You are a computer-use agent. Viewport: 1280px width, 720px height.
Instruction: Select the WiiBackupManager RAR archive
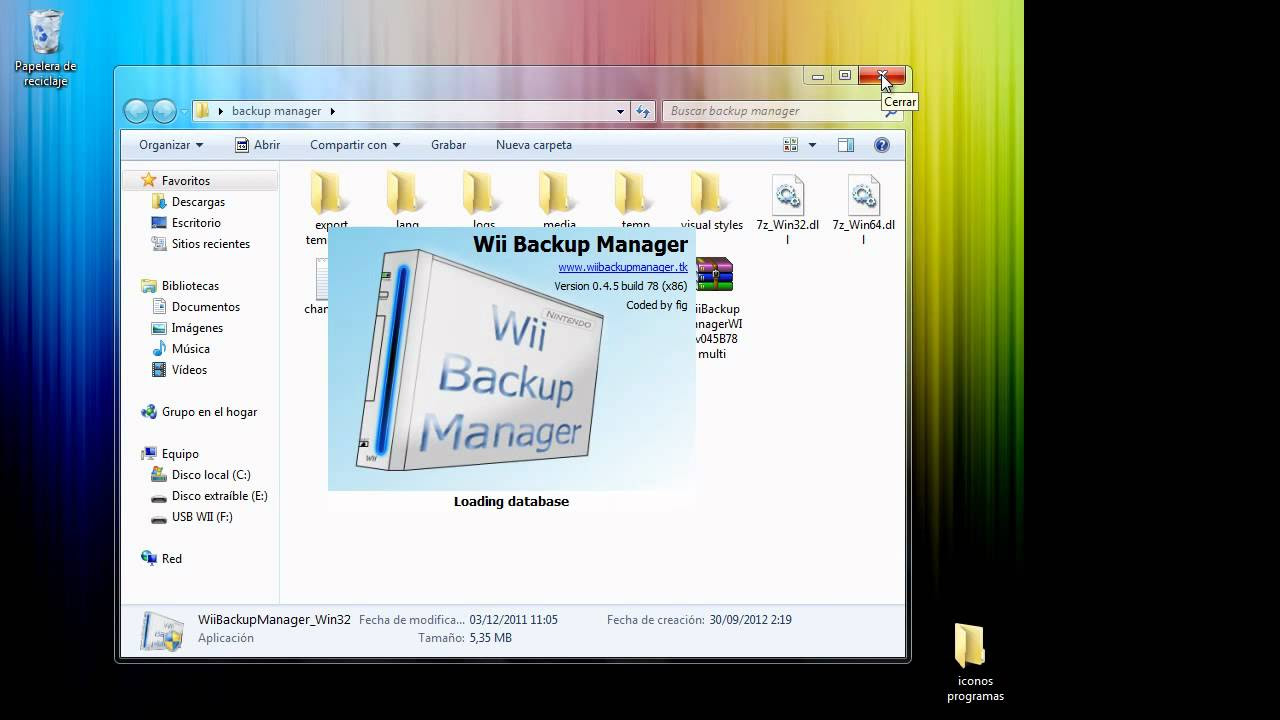[716, 308]
